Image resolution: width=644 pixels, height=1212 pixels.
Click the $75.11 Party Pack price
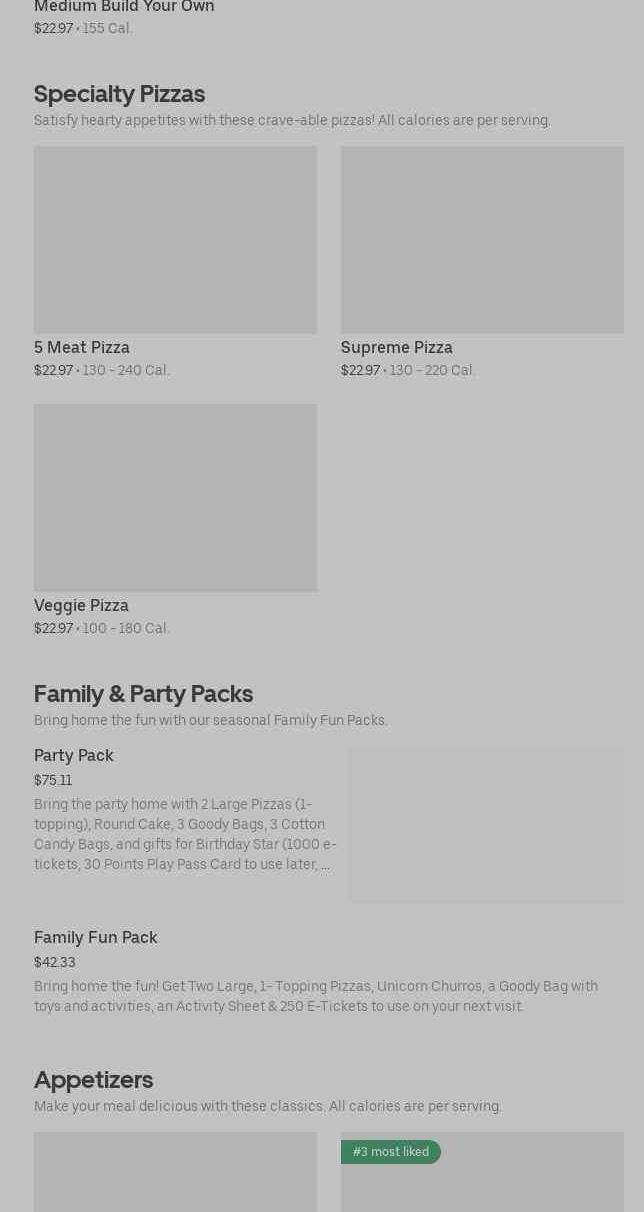pos(53,780)
